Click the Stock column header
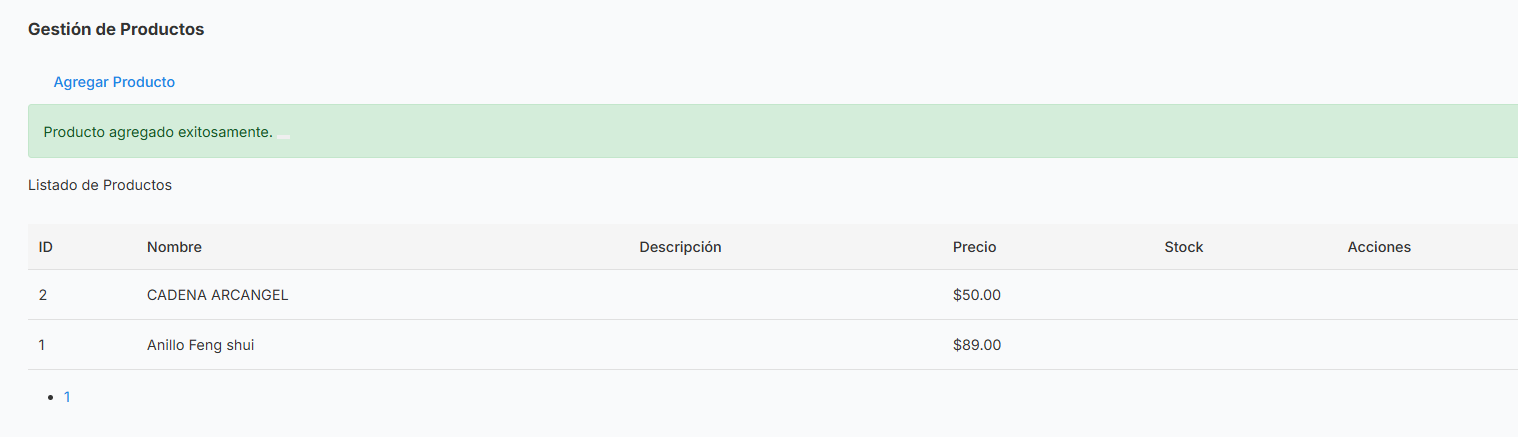 [x=1184, y=247]
